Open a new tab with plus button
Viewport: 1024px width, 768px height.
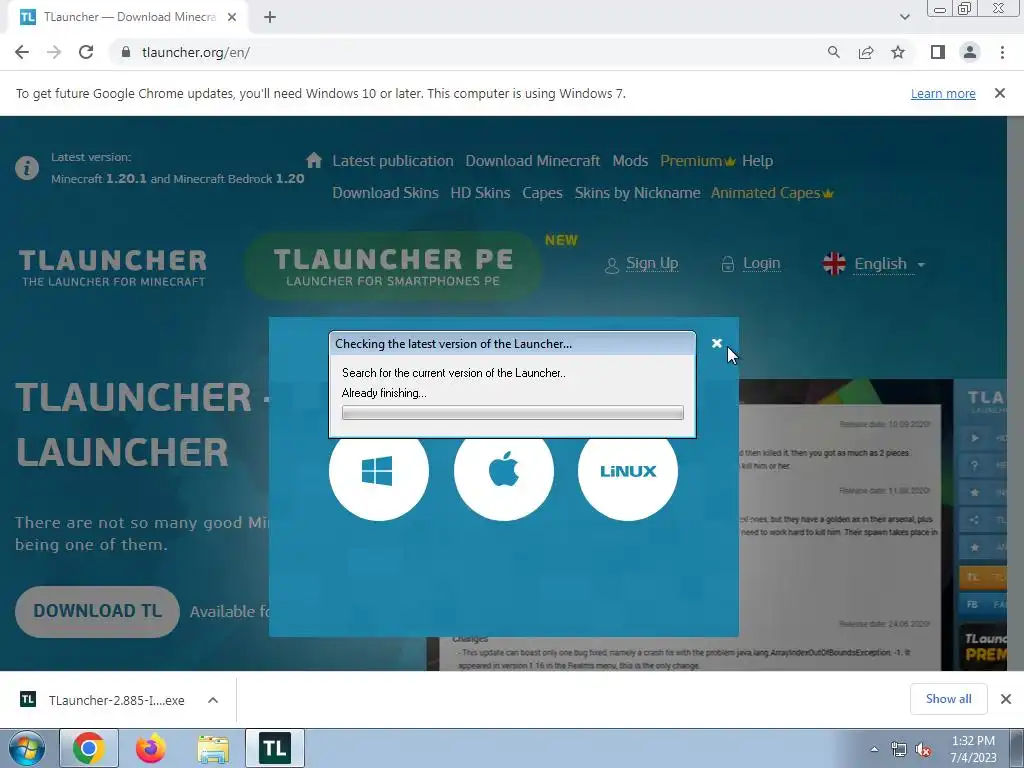270,18
